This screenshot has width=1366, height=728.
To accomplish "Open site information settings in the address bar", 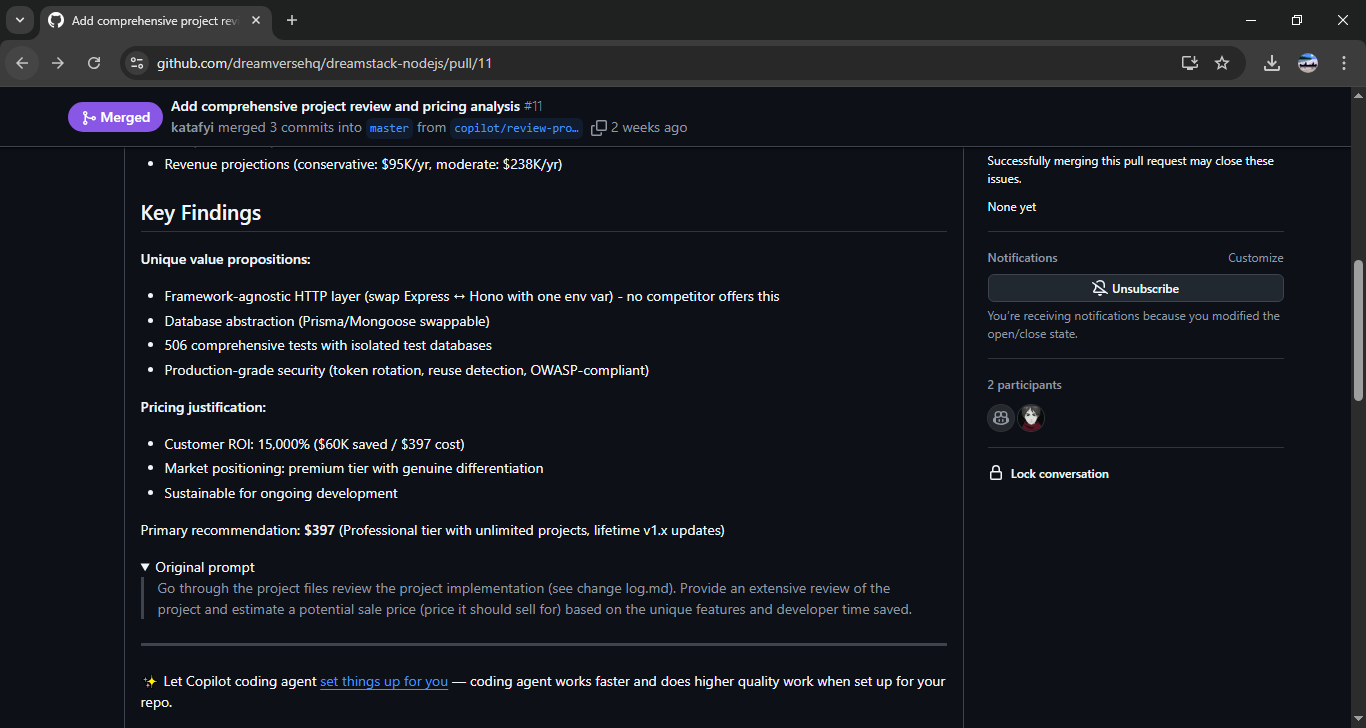I will click(136, 62).
